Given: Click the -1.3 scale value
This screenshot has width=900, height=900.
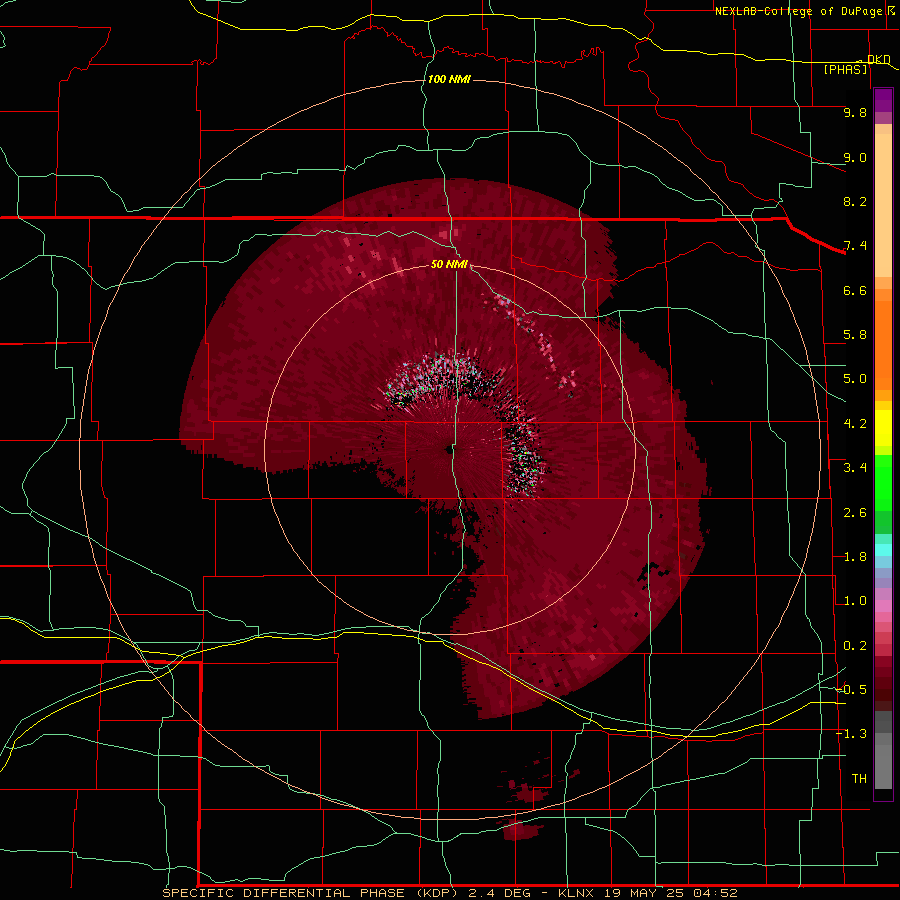Looking at the screenshot, I should point(852,734).
